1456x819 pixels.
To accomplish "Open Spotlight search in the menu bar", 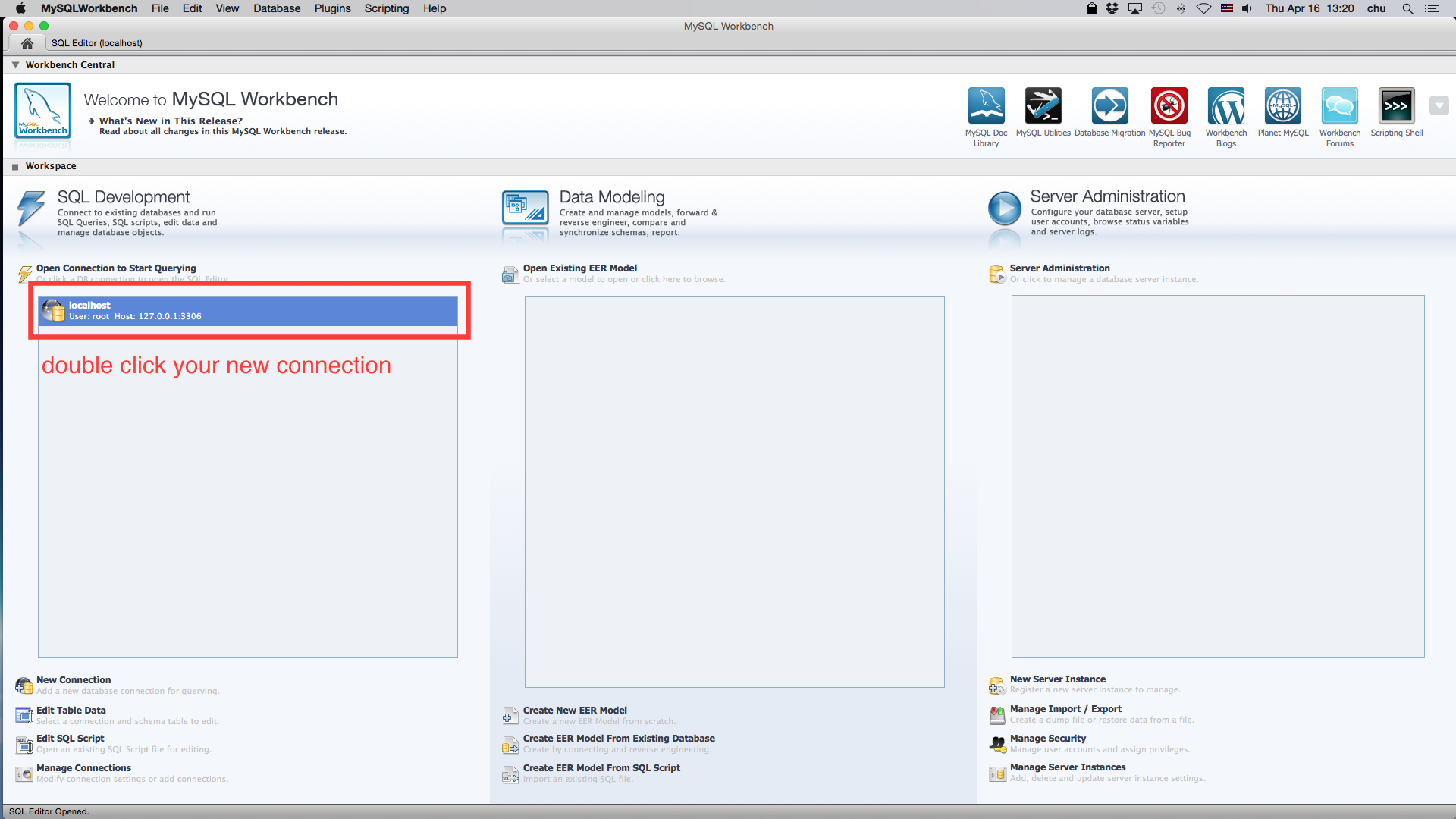I will tap(1407, 8).
